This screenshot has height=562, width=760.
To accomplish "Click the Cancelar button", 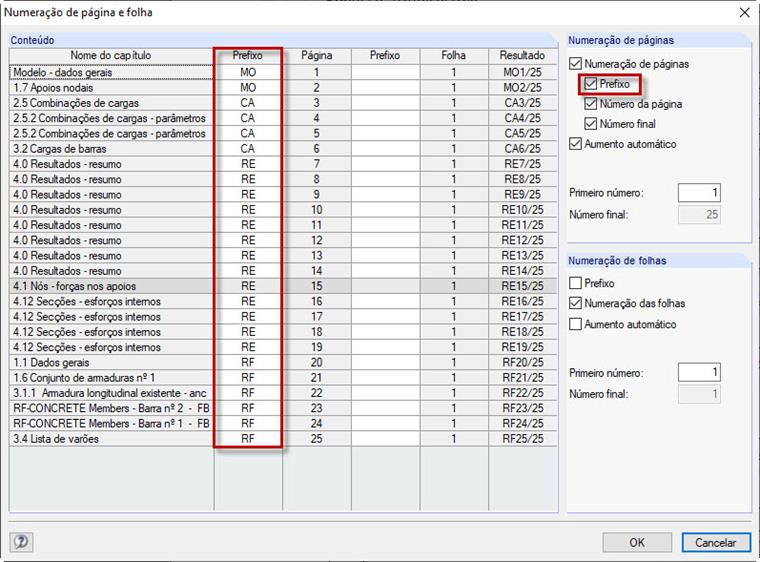I will click(x=716, y=542).
